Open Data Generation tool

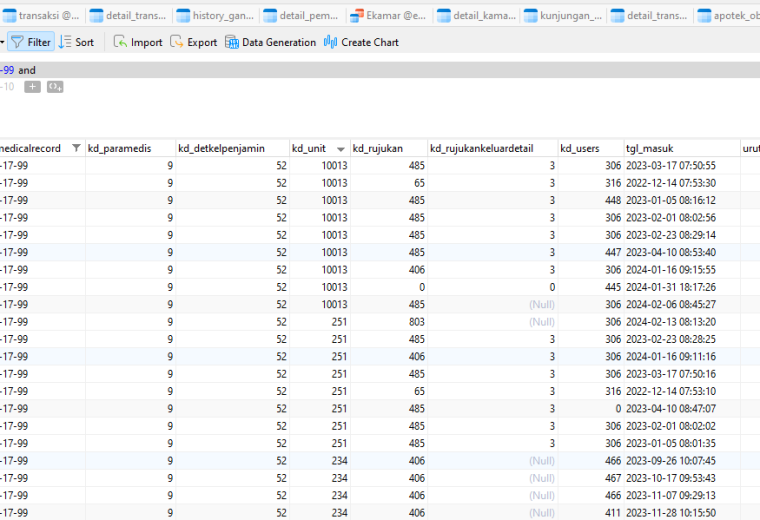(x=270, y=42)
